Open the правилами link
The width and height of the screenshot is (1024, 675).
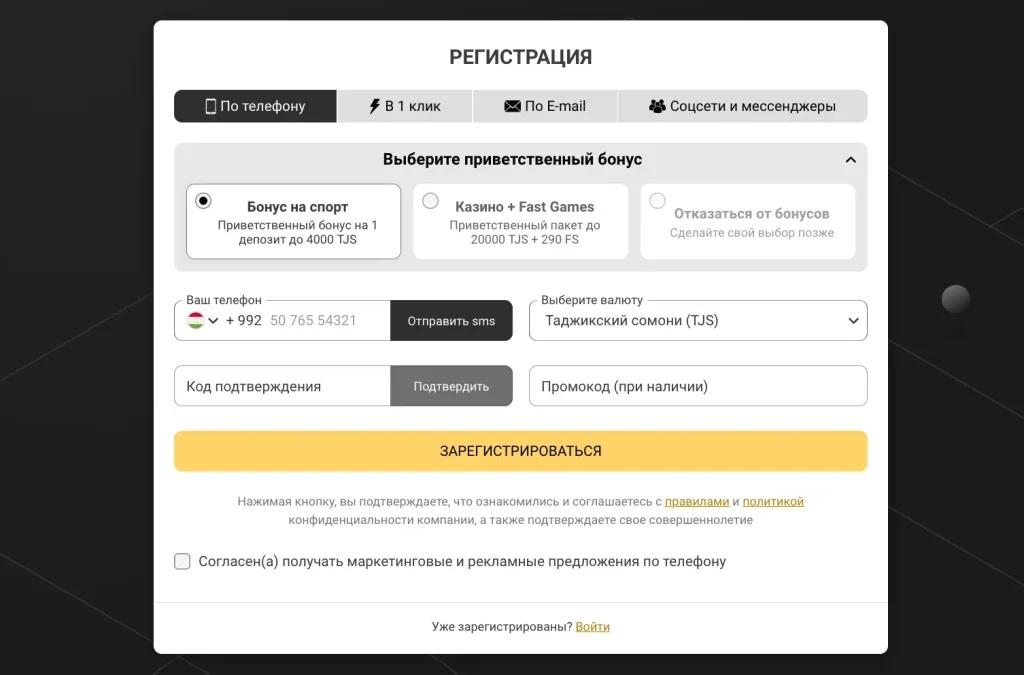click(697, 501)
